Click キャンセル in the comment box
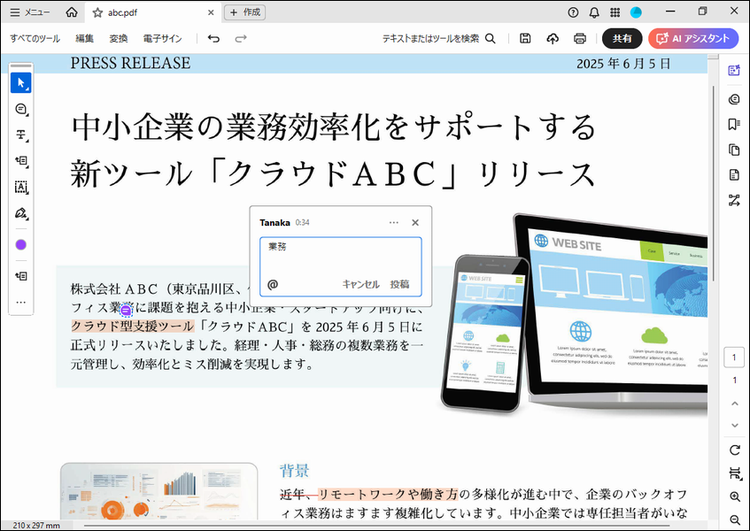This screenshot has height=531, width=750. tap(361, 284)
